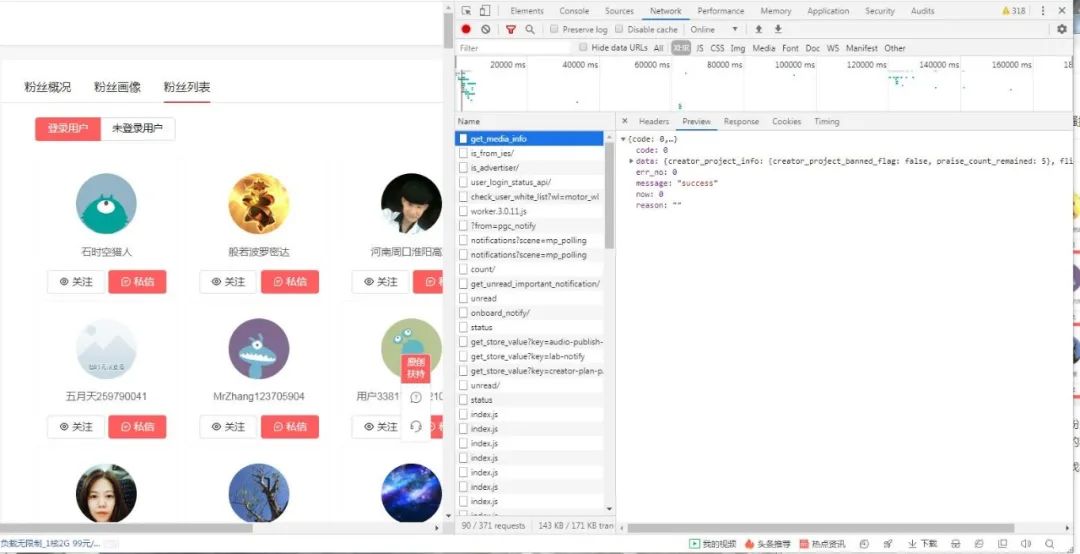Screen dimensions: 1080x554
Task: Check Hide data URLs option
Action: (x=583, y=48)
